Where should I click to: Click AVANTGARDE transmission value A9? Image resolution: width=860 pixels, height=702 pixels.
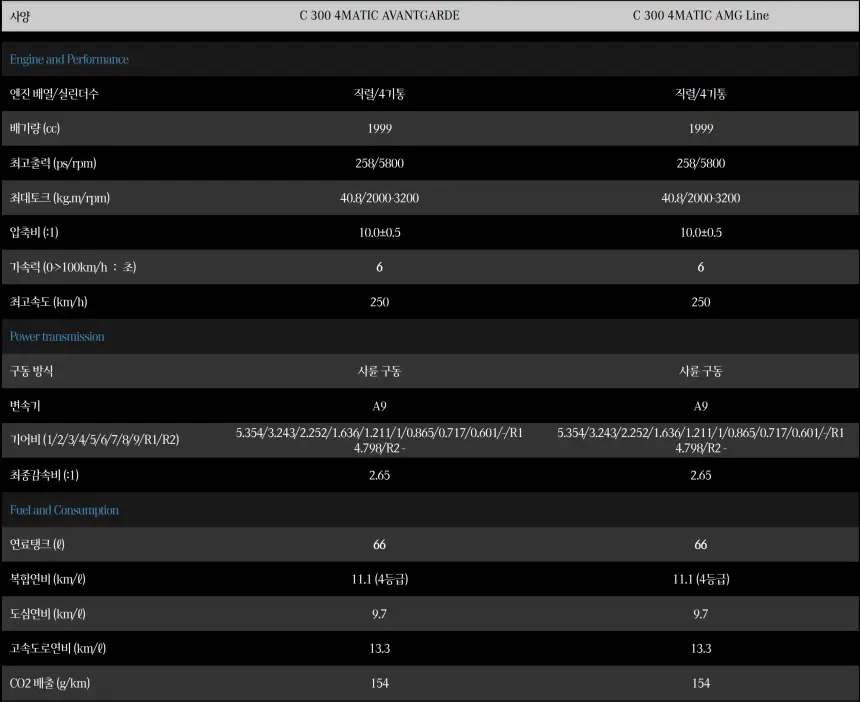(380, 406)
